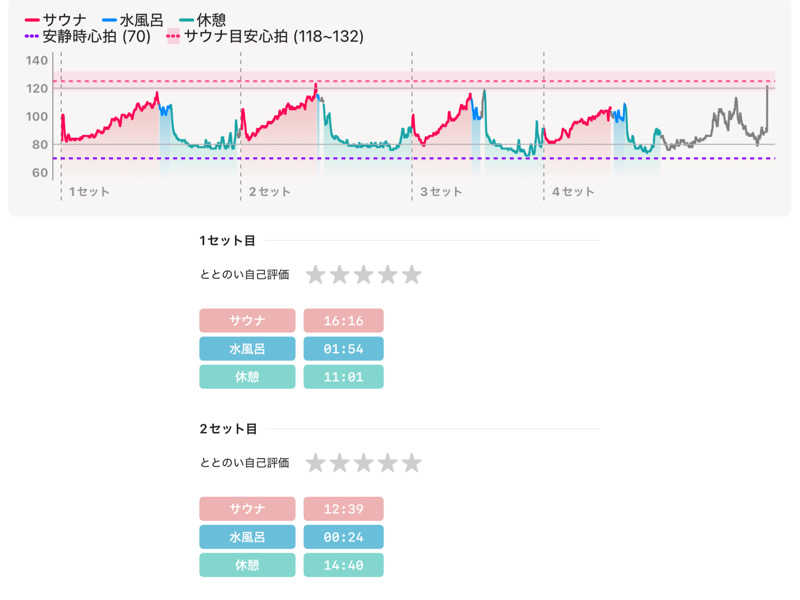This screenshot has height=600, width=800.
Task: Select the 14:40 rest time in 2セット目
Action: pos(343,565)
